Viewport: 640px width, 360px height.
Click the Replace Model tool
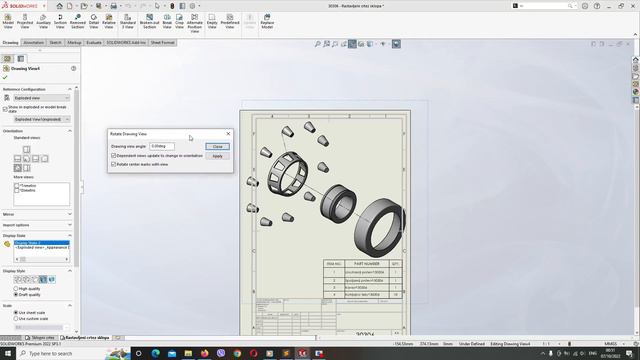tap(267, 21)
